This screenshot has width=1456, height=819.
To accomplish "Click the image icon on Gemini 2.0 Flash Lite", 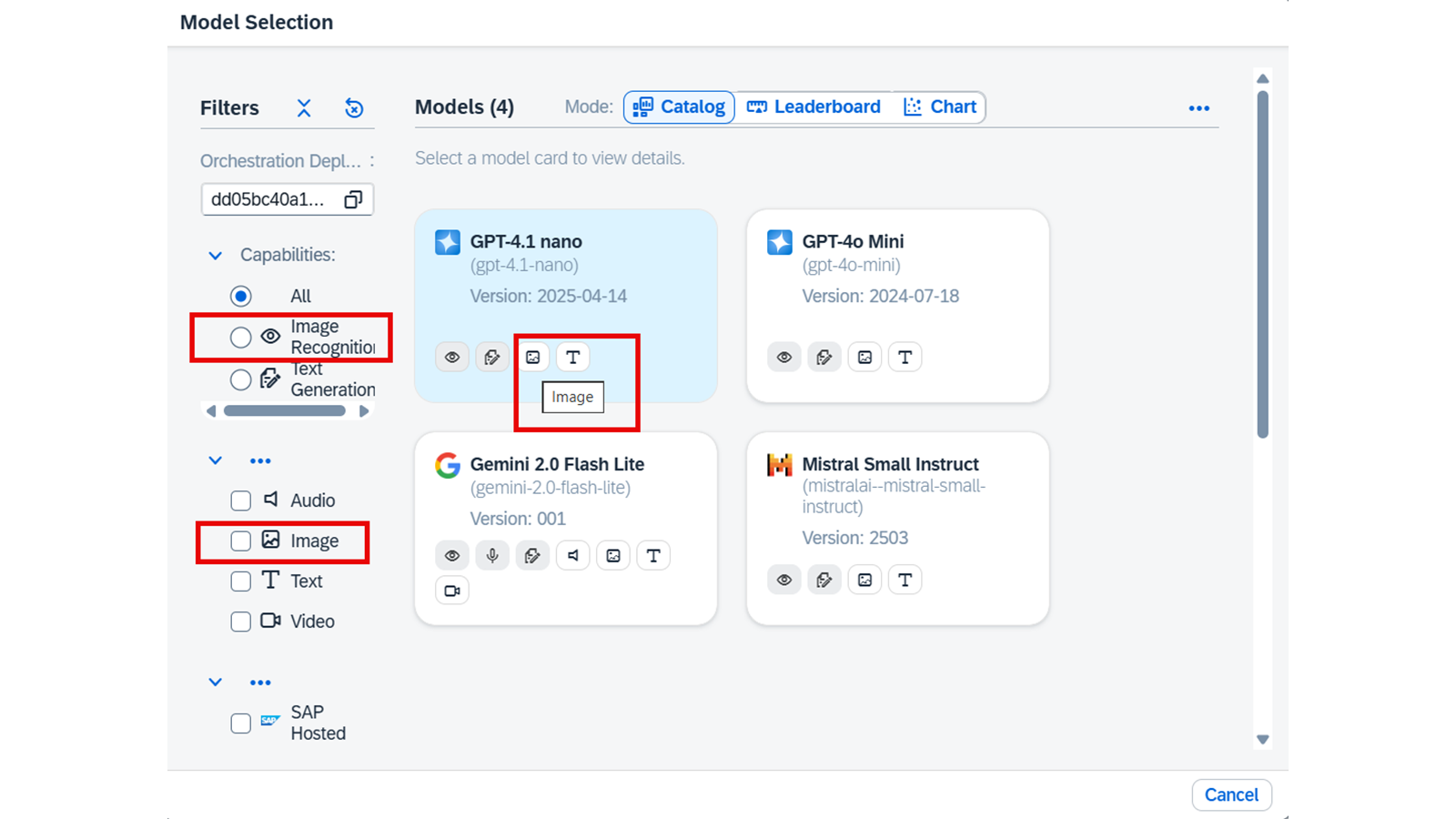I will (x=613, y=555).
